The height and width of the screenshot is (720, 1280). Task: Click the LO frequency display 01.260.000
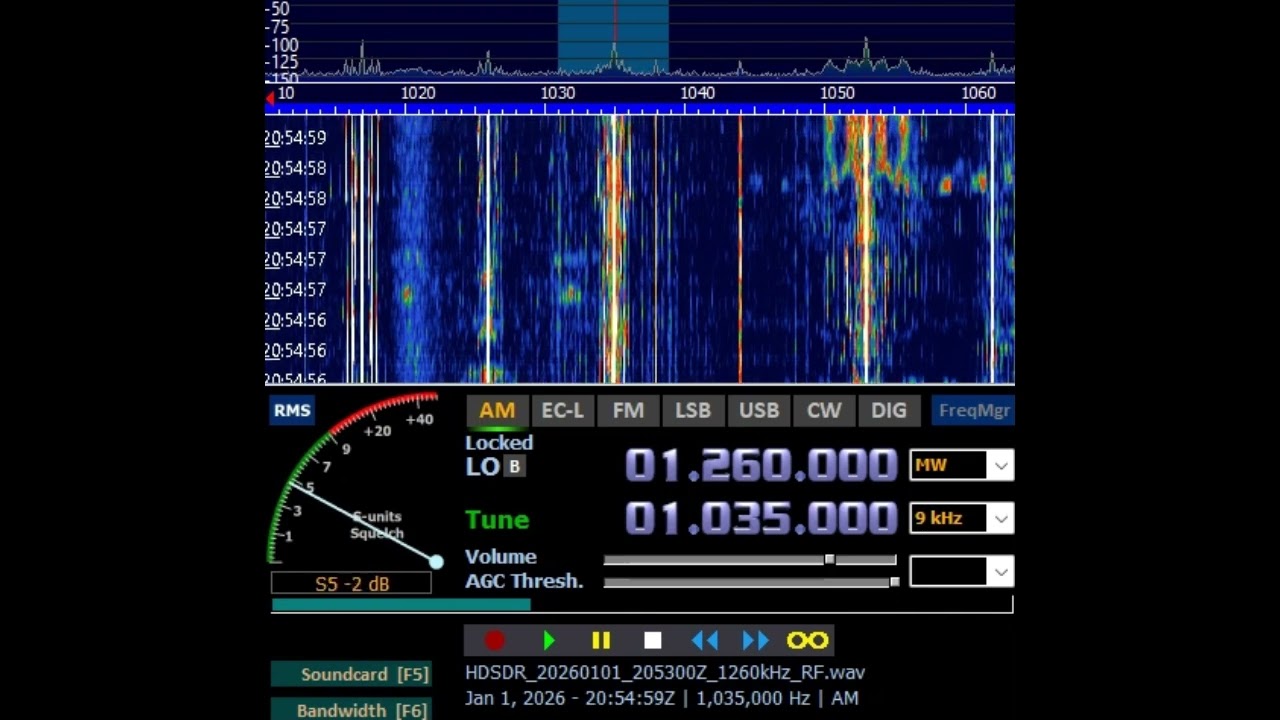point(761,465)
